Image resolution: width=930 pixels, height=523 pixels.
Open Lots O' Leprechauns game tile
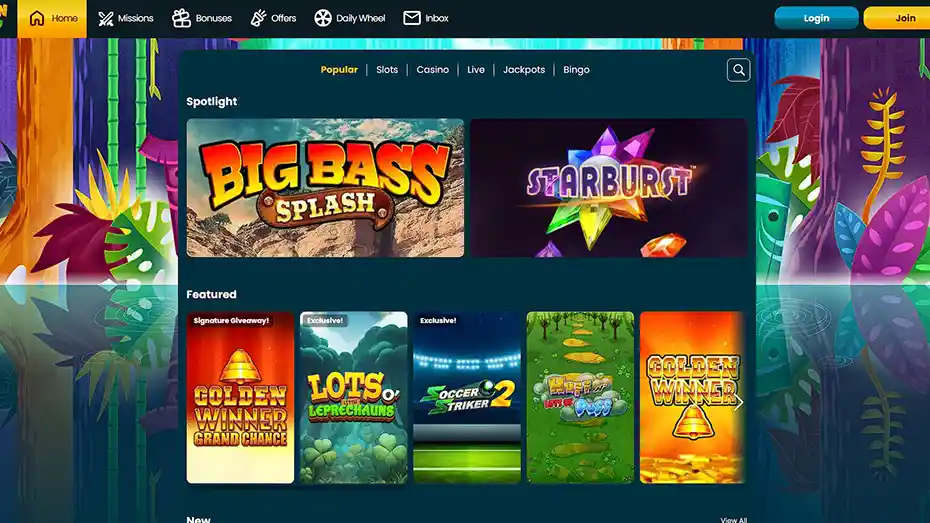353,397
